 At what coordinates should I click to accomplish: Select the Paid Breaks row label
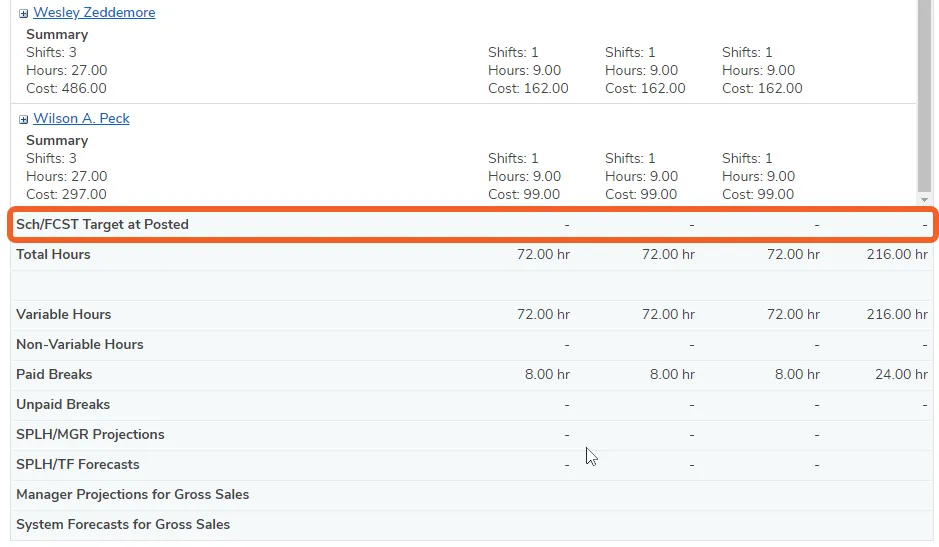tap(54, 374)
